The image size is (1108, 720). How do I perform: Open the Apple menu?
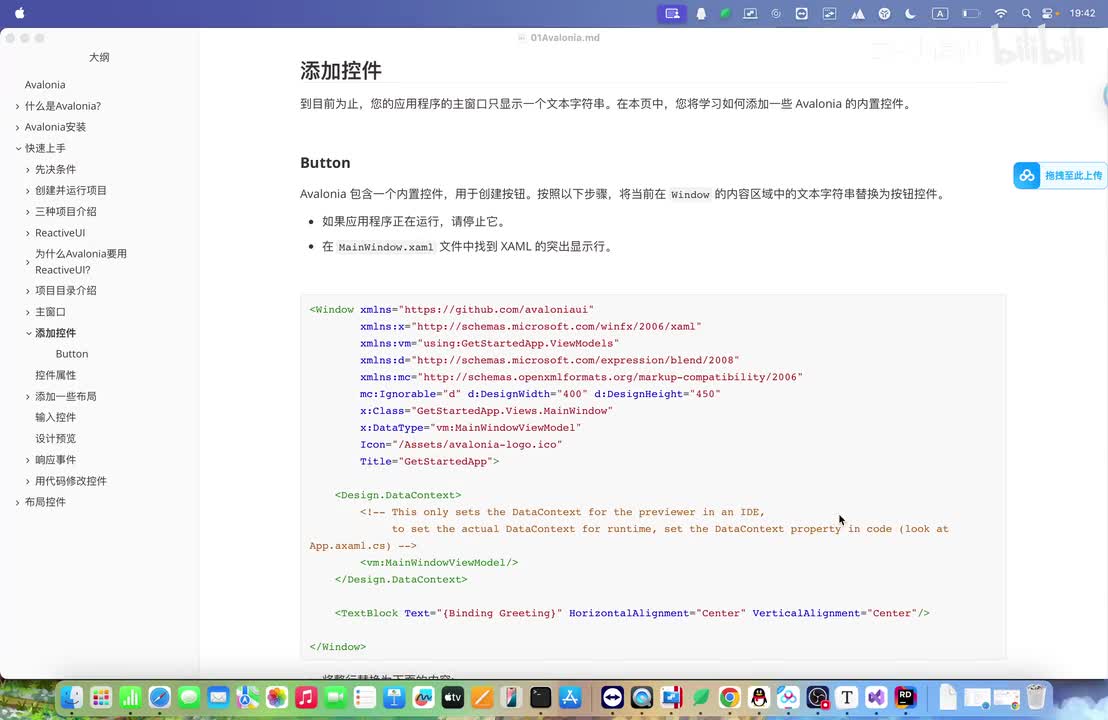[x=20, y=13]
